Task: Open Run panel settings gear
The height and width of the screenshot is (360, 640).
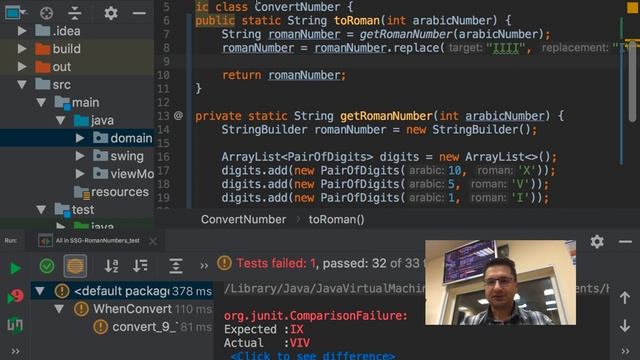Action: coord(597,242)
